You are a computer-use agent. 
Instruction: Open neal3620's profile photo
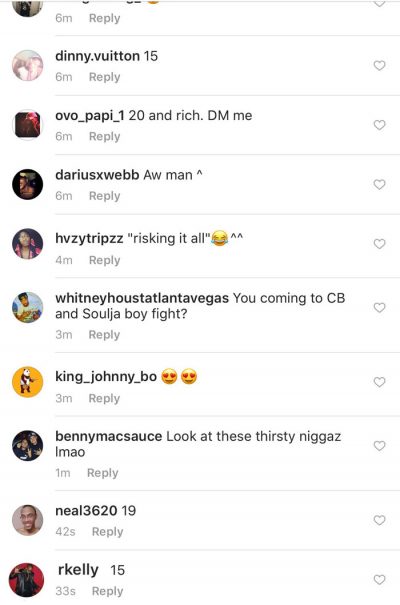tap(27, 520)
